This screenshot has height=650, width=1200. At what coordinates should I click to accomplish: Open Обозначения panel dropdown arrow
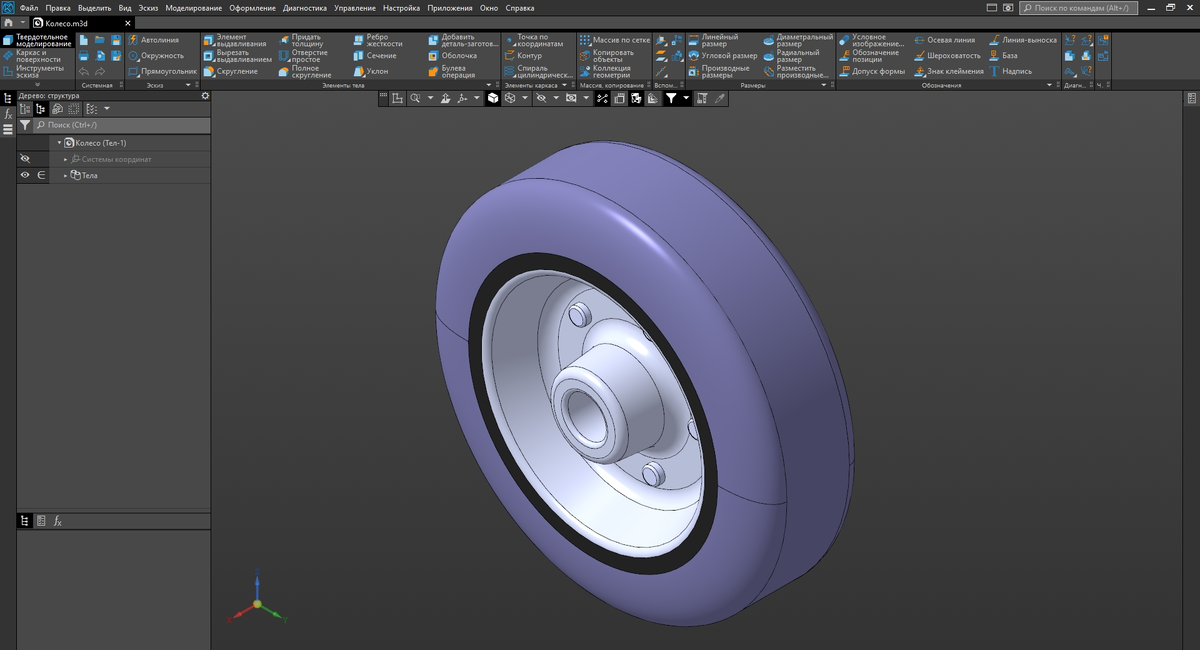coord(1049,85)
